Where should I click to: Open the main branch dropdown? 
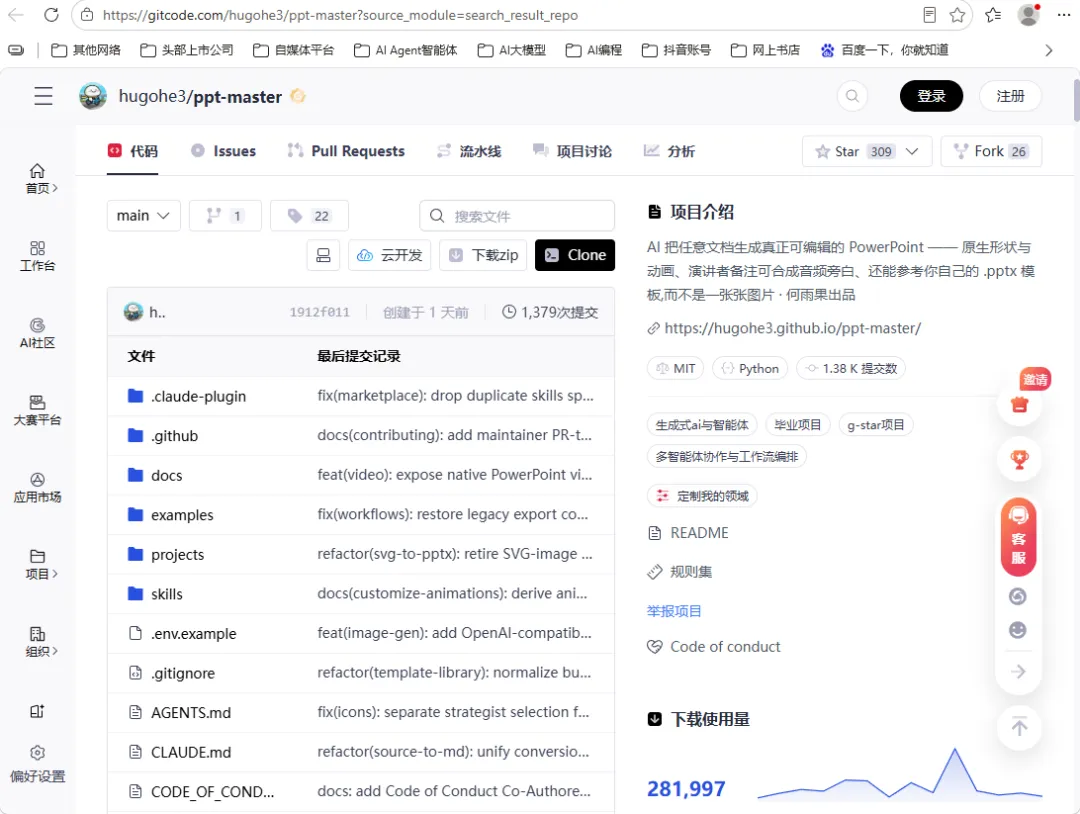(x=143, y=216)
